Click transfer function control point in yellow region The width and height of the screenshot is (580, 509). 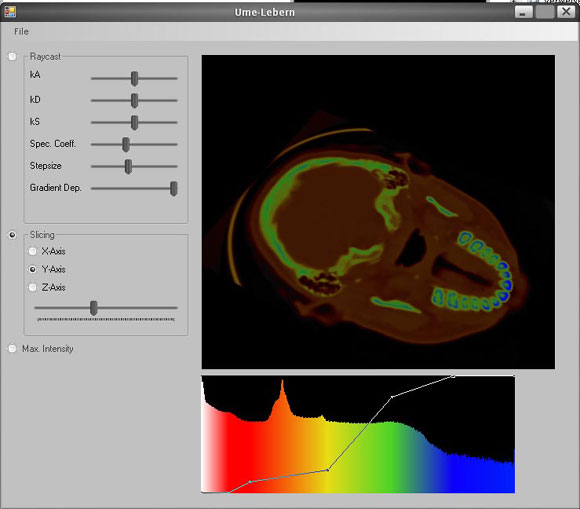click(328, 470)
